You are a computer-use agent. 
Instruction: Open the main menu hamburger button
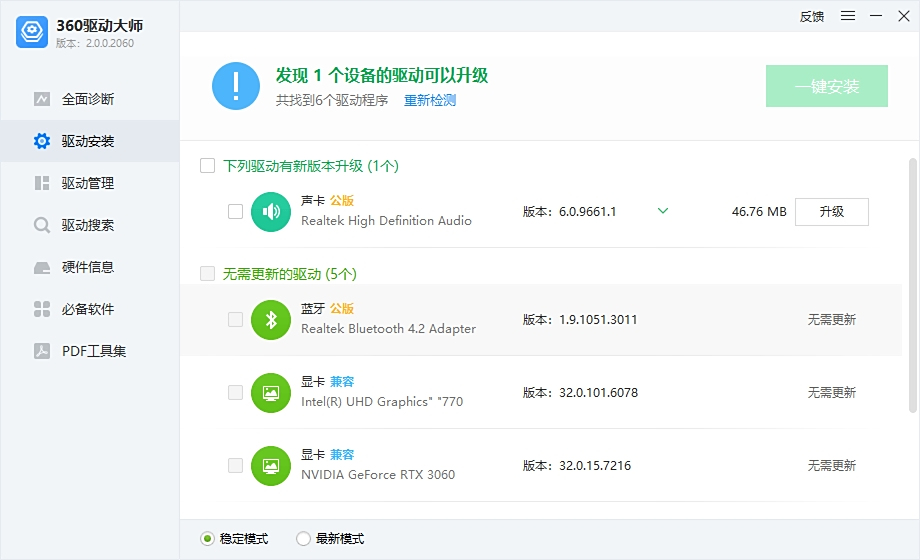pyautogui.click(x=848, y=16)
